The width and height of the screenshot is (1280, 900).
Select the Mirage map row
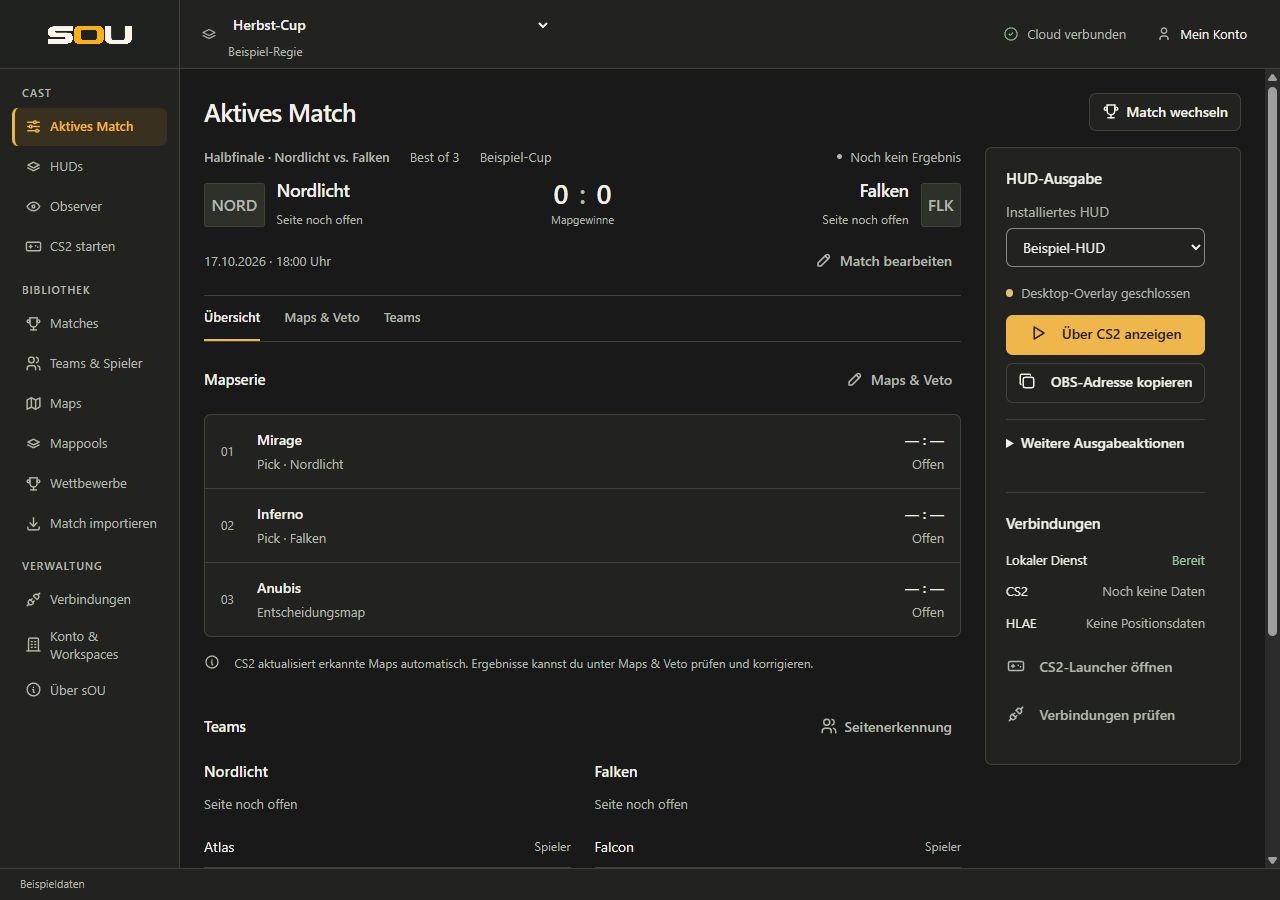(x=582, y=452)
